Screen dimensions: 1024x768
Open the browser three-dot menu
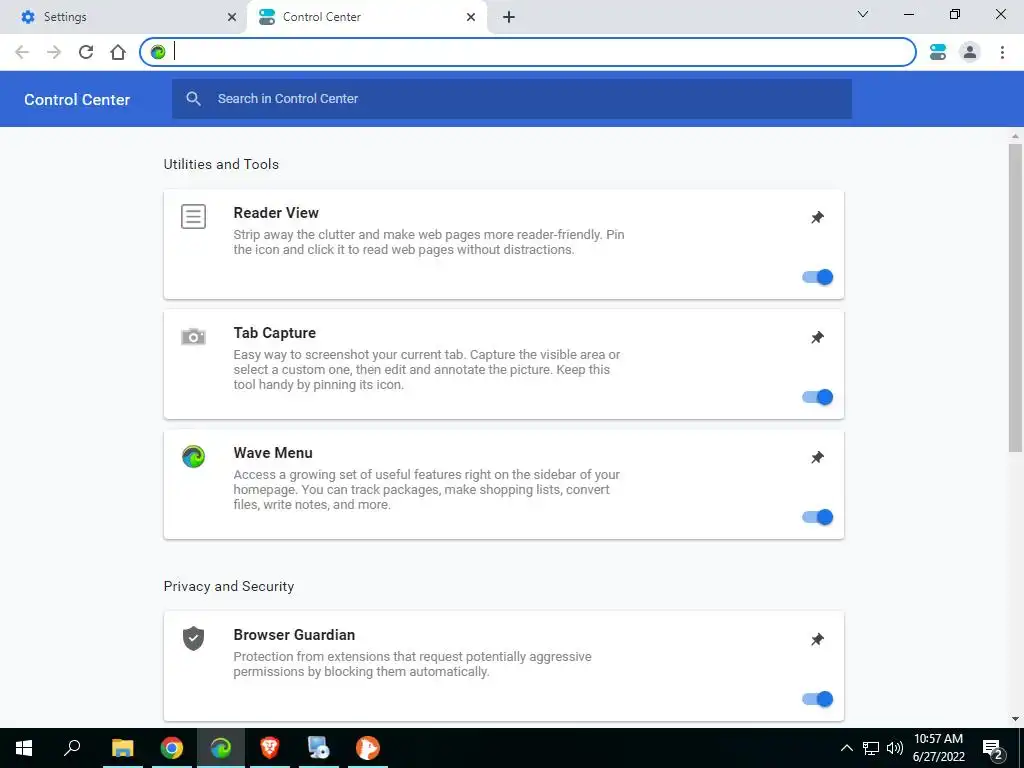point(1002,52)
